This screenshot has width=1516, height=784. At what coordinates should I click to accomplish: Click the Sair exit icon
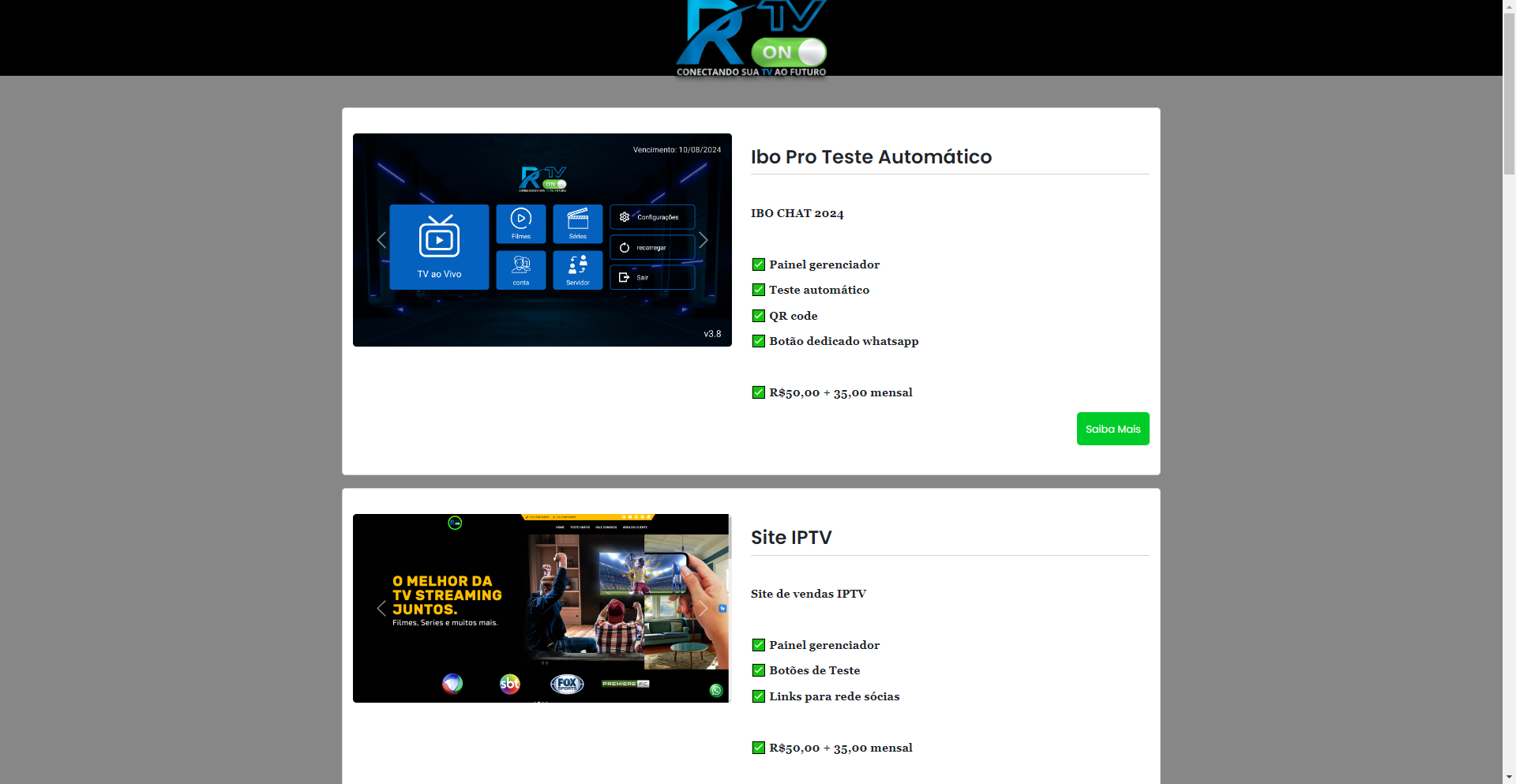click(x=624, y=278)
